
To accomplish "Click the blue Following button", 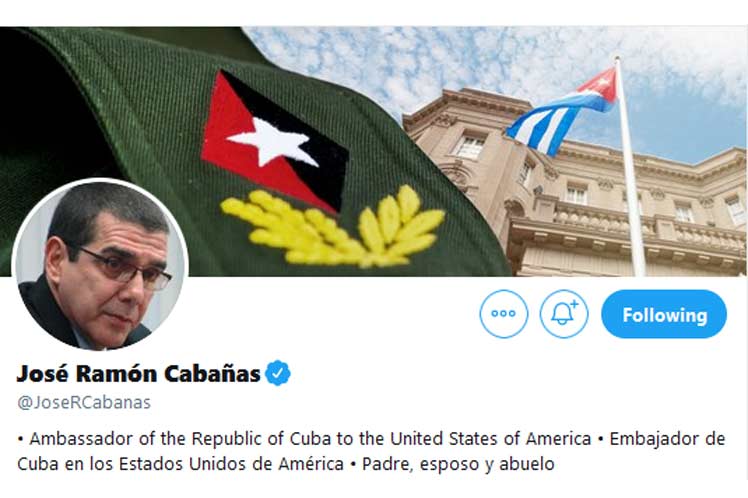I will (664, 314).
